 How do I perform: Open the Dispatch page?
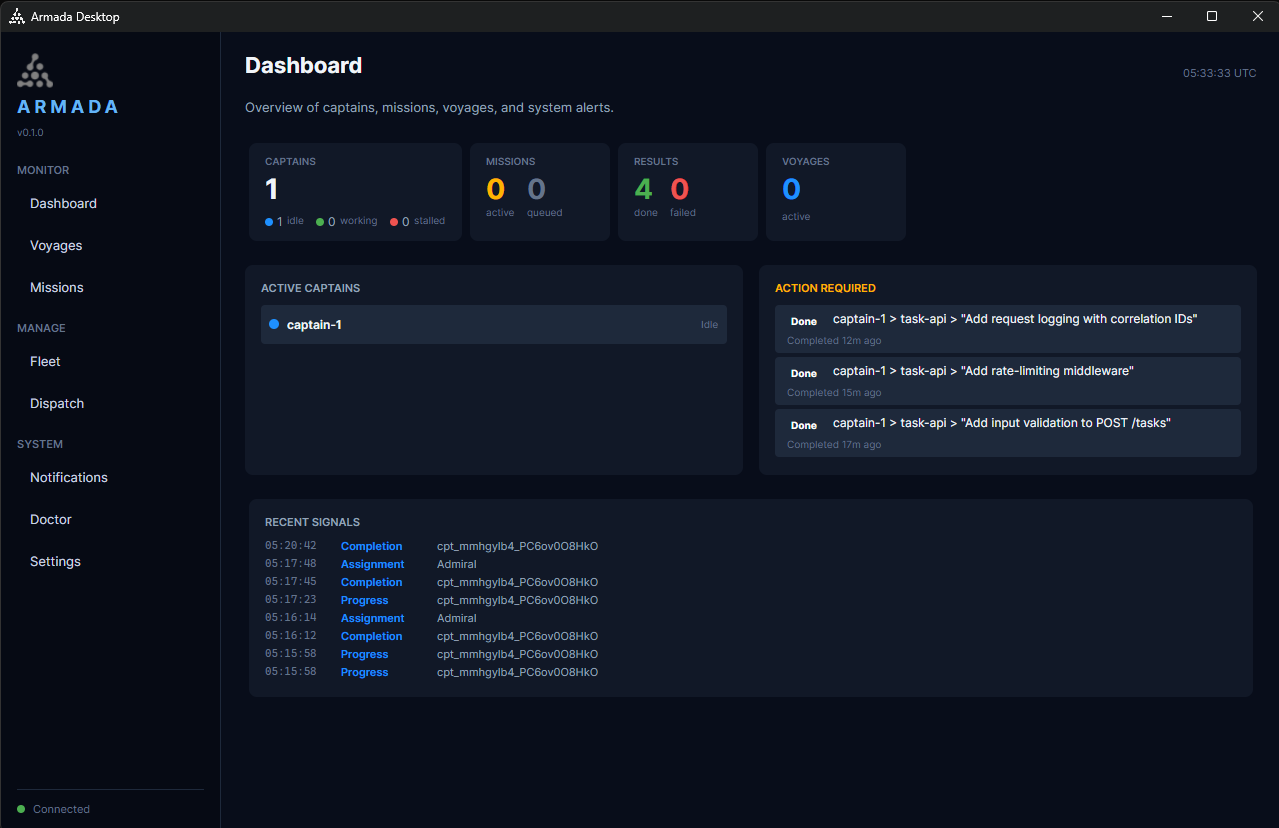tap(56, 403)
